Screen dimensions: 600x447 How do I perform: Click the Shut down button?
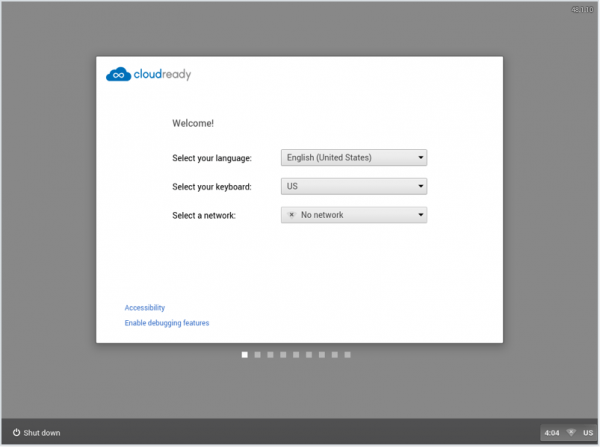[x=37, y=432]
